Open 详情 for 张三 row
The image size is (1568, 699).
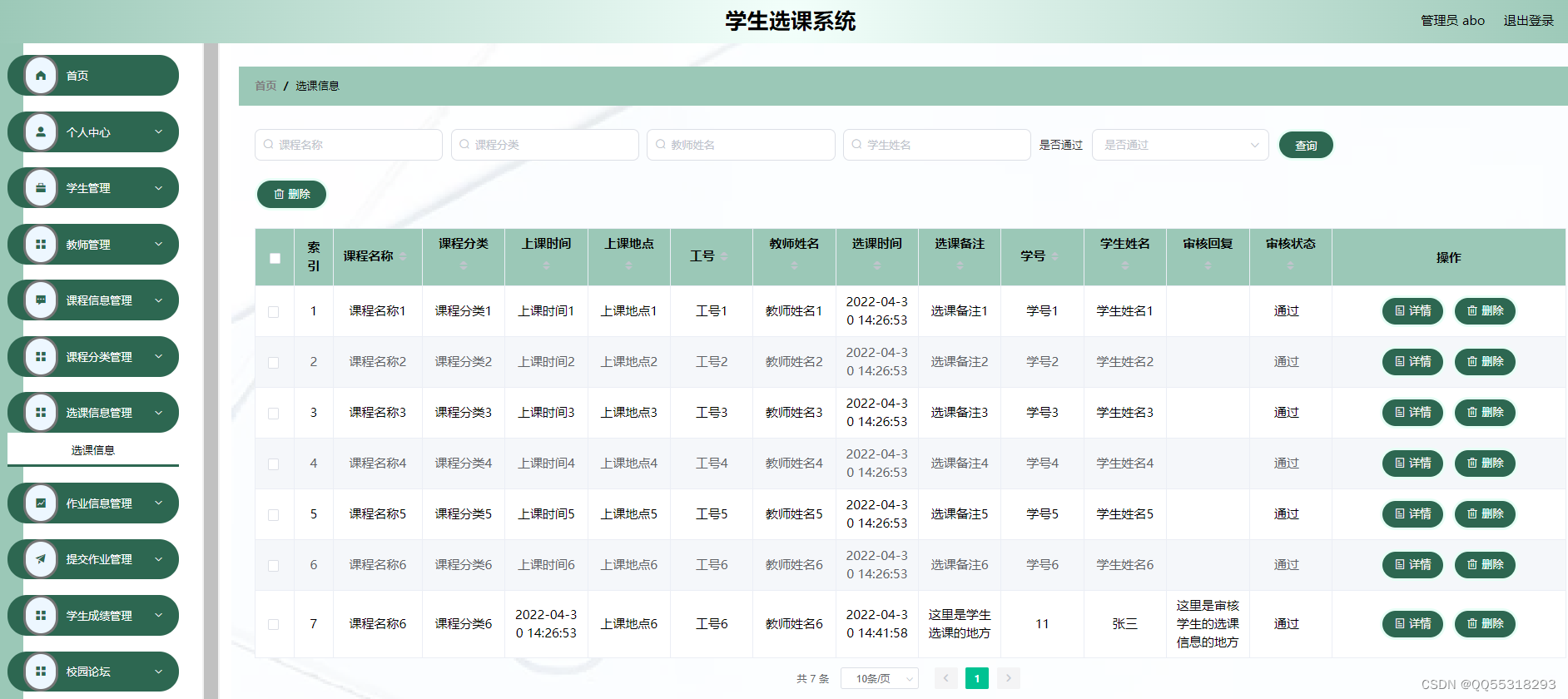click(x=1412, y=623)
